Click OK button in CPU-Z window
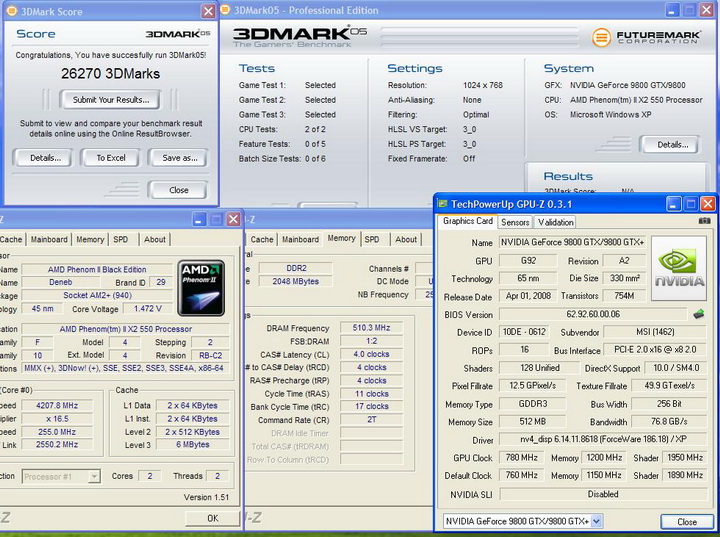This screenshot has width=720, height=537. 212,518
